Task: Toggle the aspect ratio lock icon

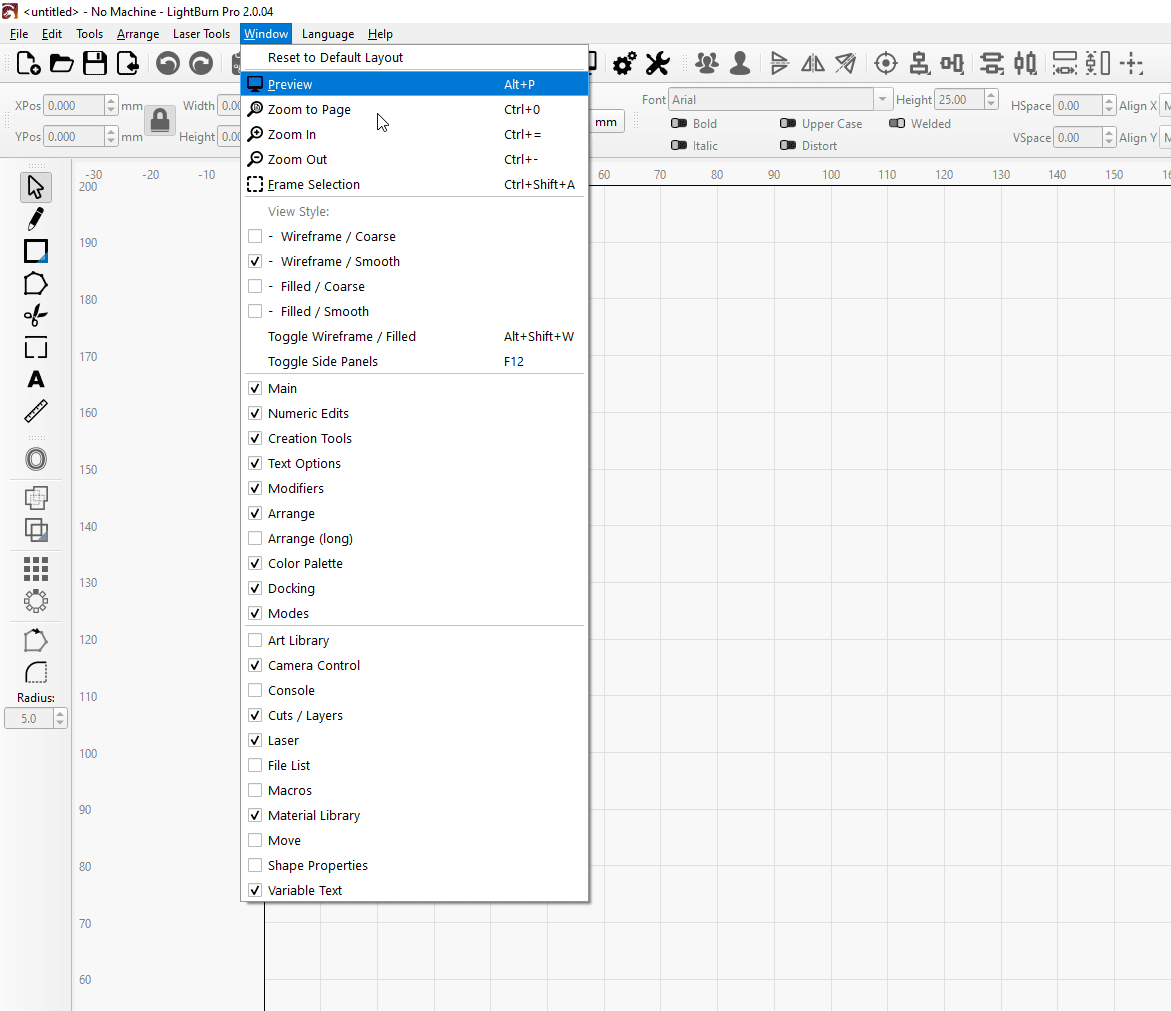Action: click(160, 120)
